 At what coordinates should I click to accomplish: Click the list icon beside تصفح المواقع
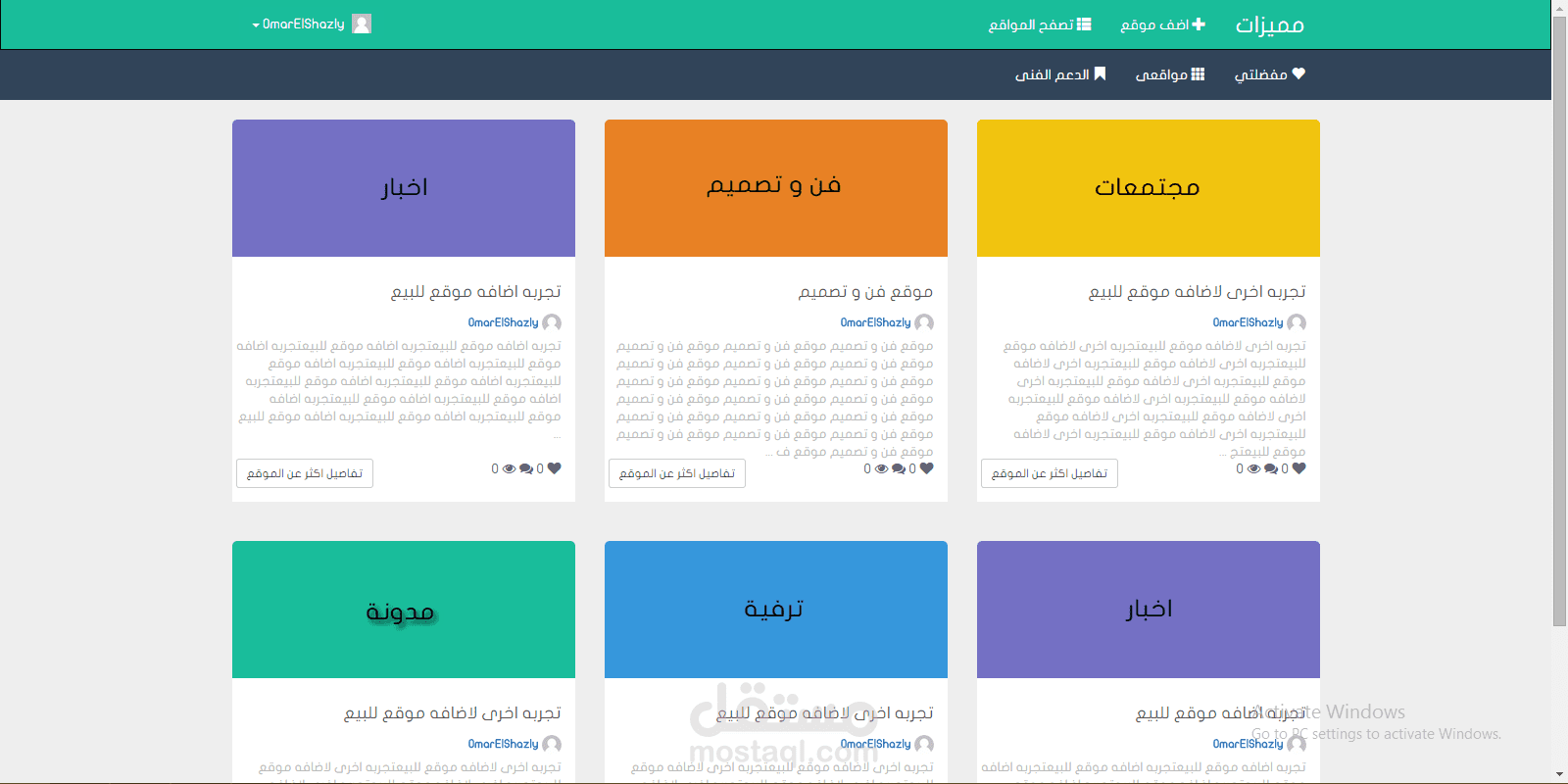click(1084, 24)
